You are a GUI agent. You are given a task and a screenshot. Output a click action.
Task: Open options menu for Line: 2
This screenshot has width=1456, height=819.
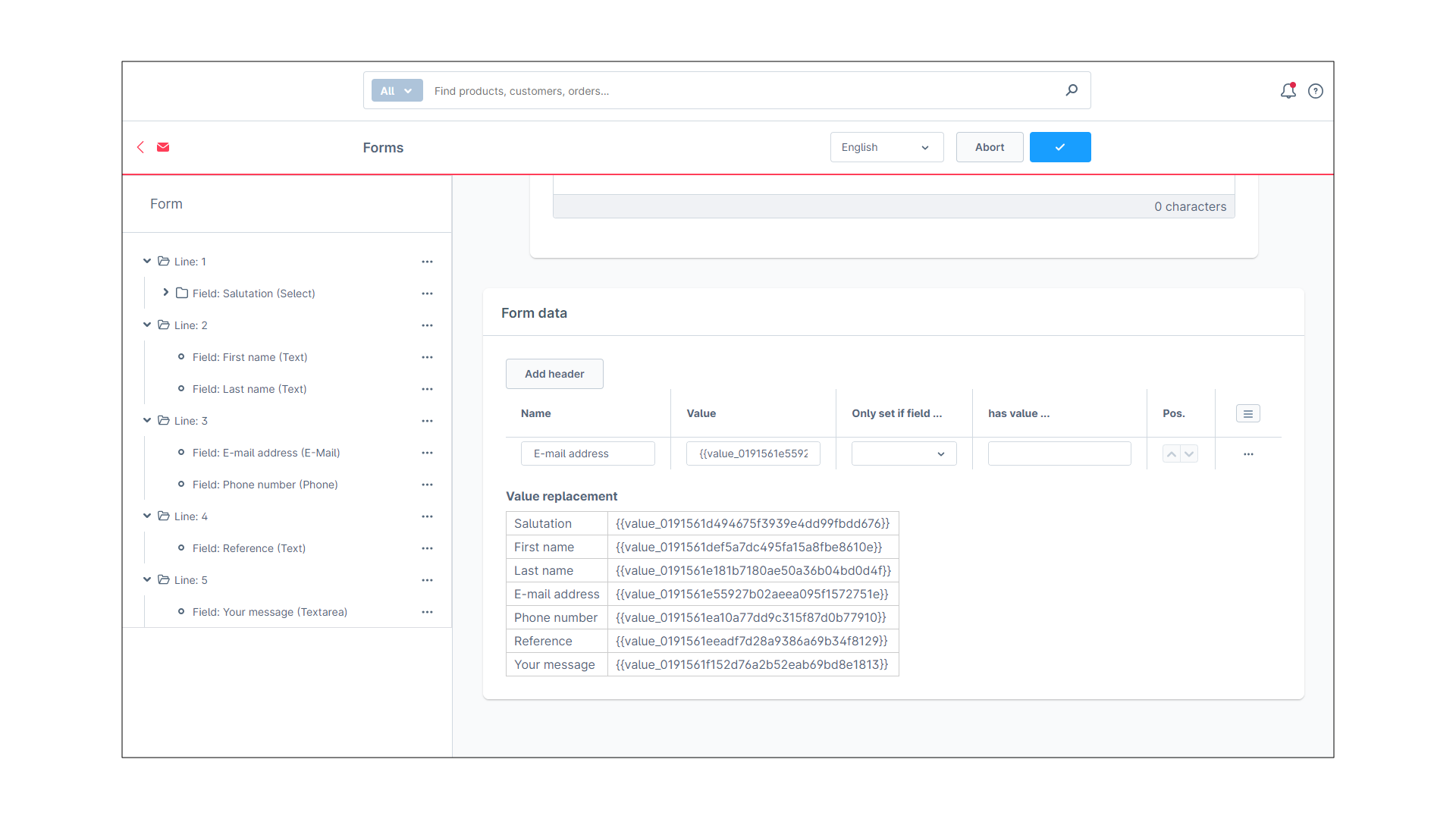pos(427,325)
